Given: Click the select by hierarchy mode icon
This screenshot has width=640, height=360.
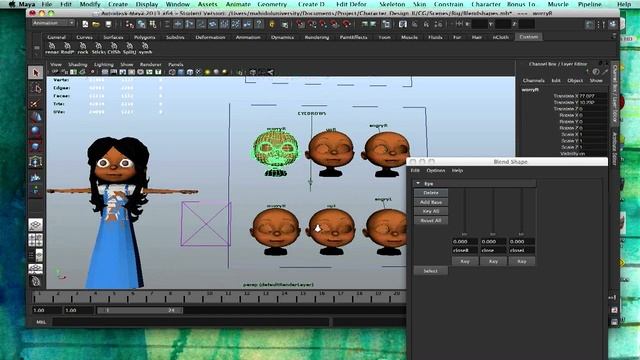Looking at the screenshot, I should pos(130,24).
